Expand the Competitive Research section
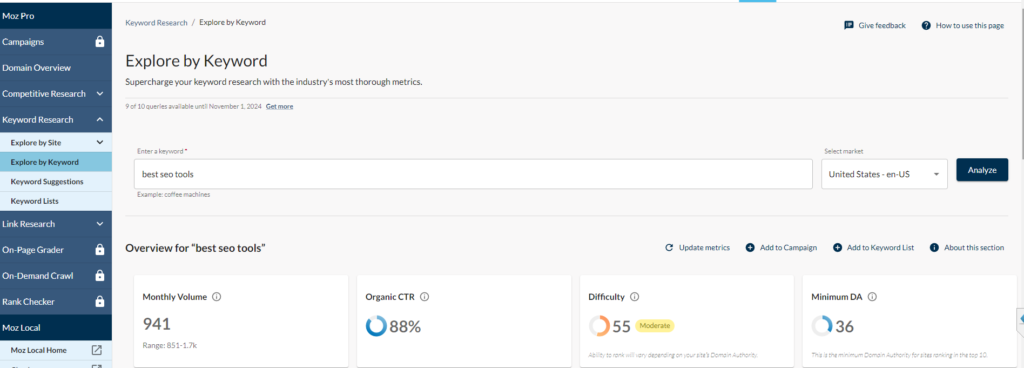Viewport: 1024px width, 368px height. [x=100, y=94]
